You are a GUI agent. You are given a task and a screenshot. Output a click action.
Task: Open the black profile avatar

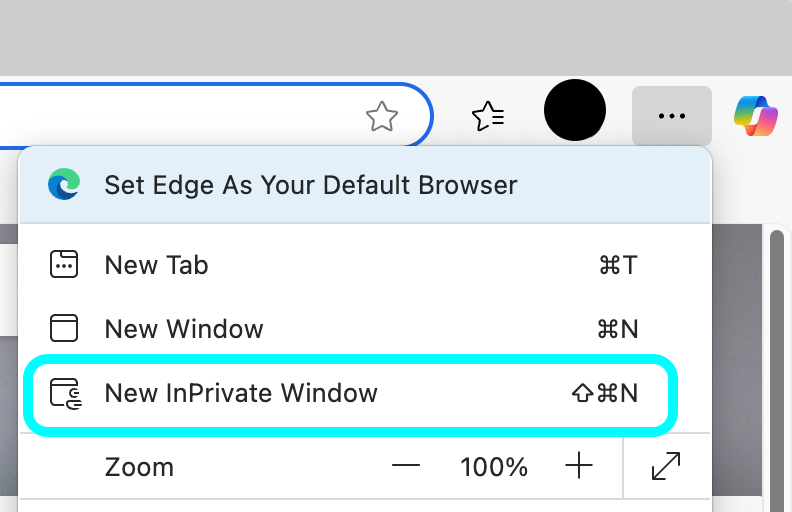575,111
